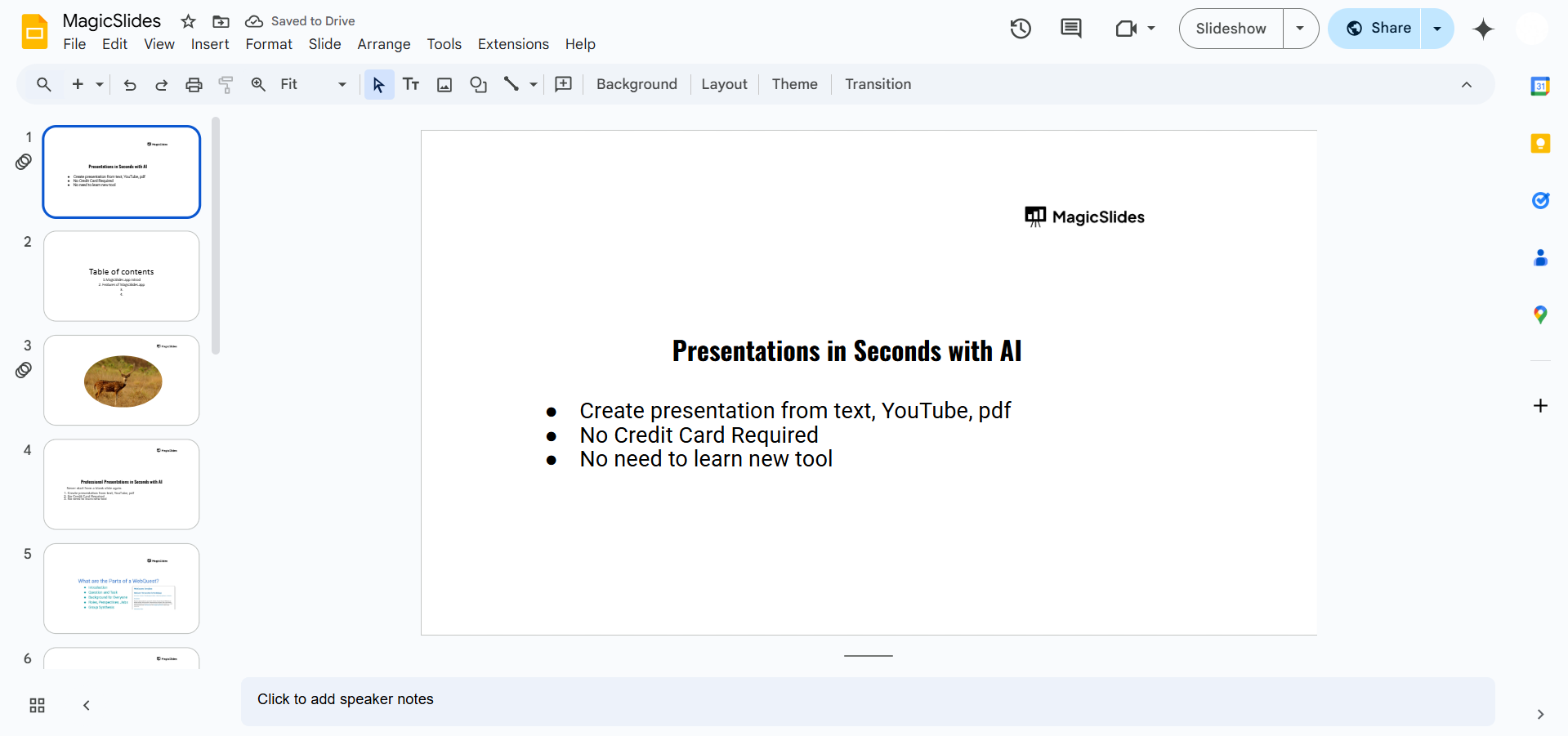
Task: Open the Arrange menu
Action: tap(384, 44)
